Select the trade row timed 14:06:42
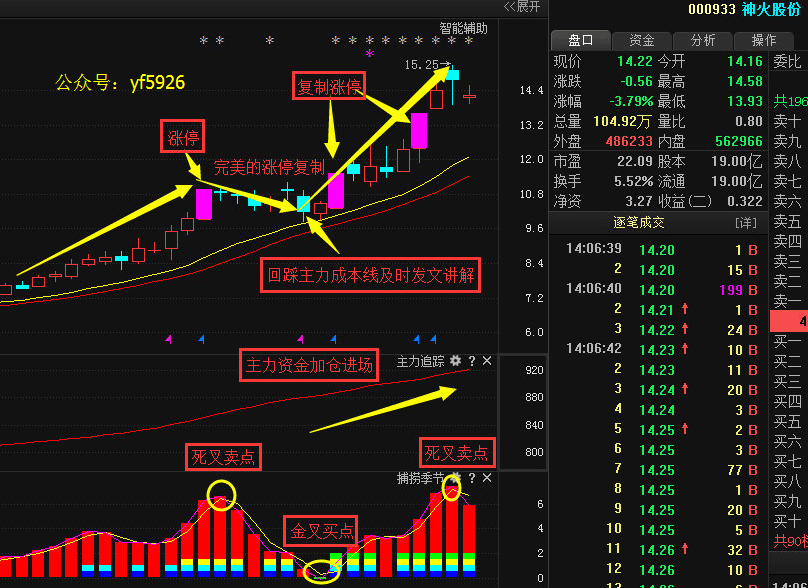808x588 pixels. [661, 349]
